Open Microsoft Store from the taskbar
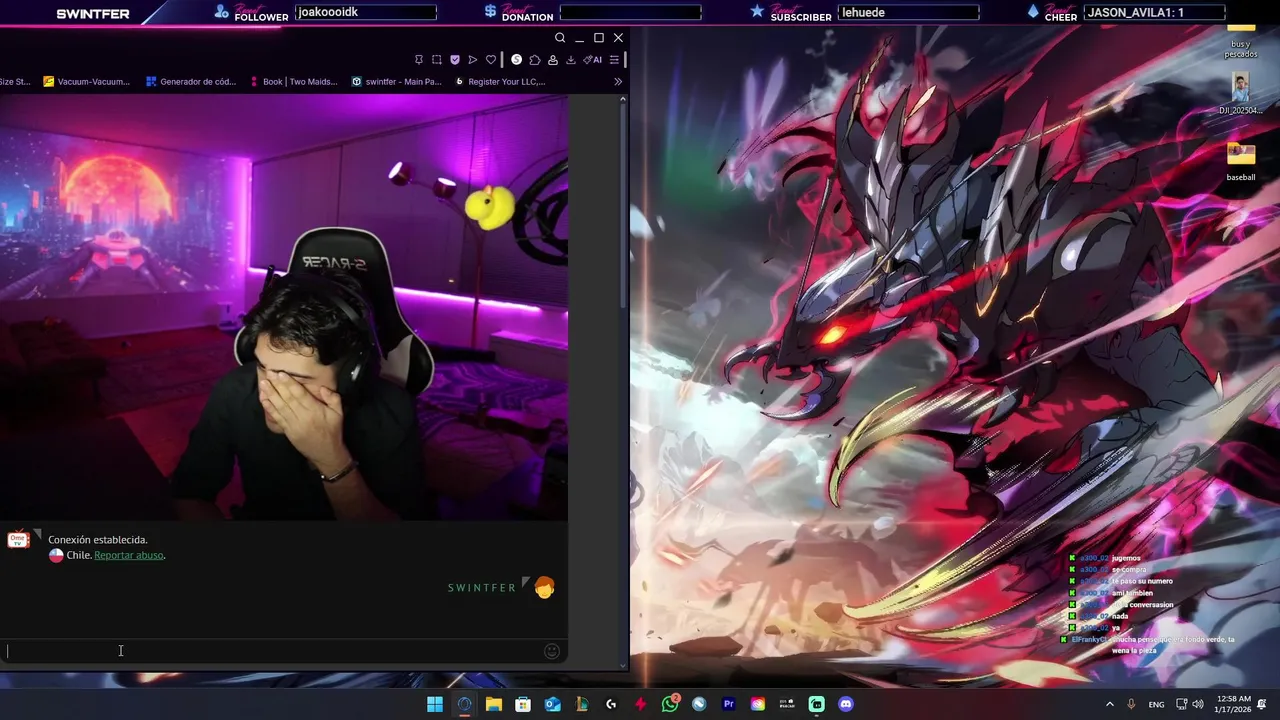Viewport: 1280px width, 720px height. [523, 704]
